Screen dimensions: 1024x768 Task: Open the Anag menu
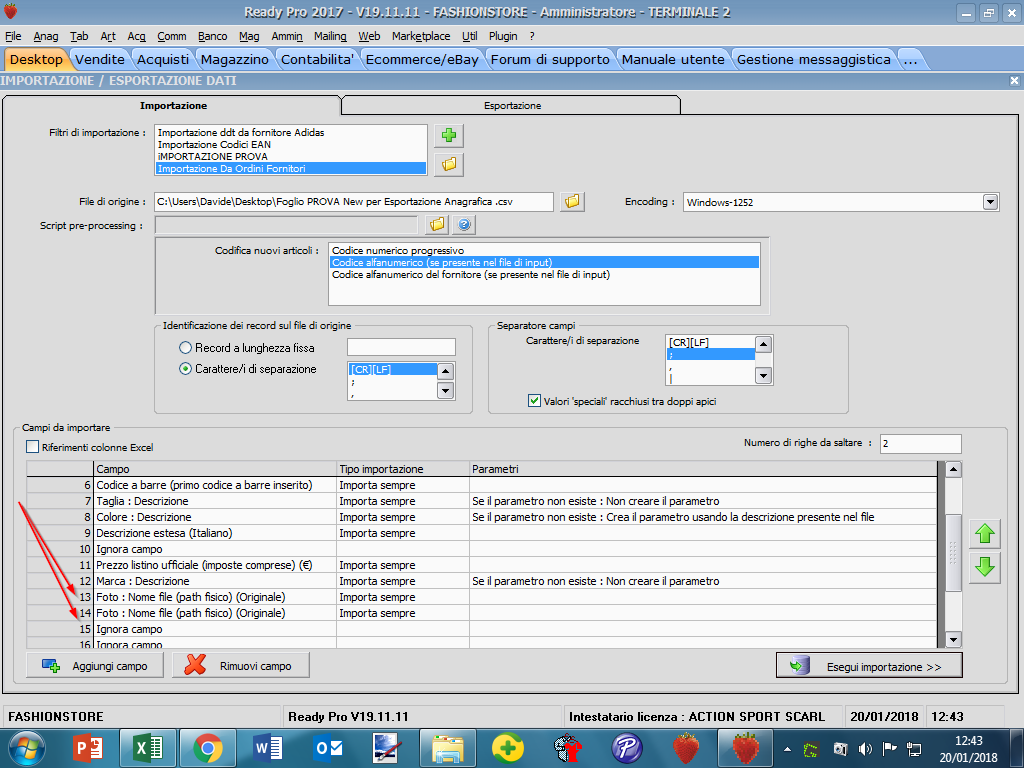point(46,37)
